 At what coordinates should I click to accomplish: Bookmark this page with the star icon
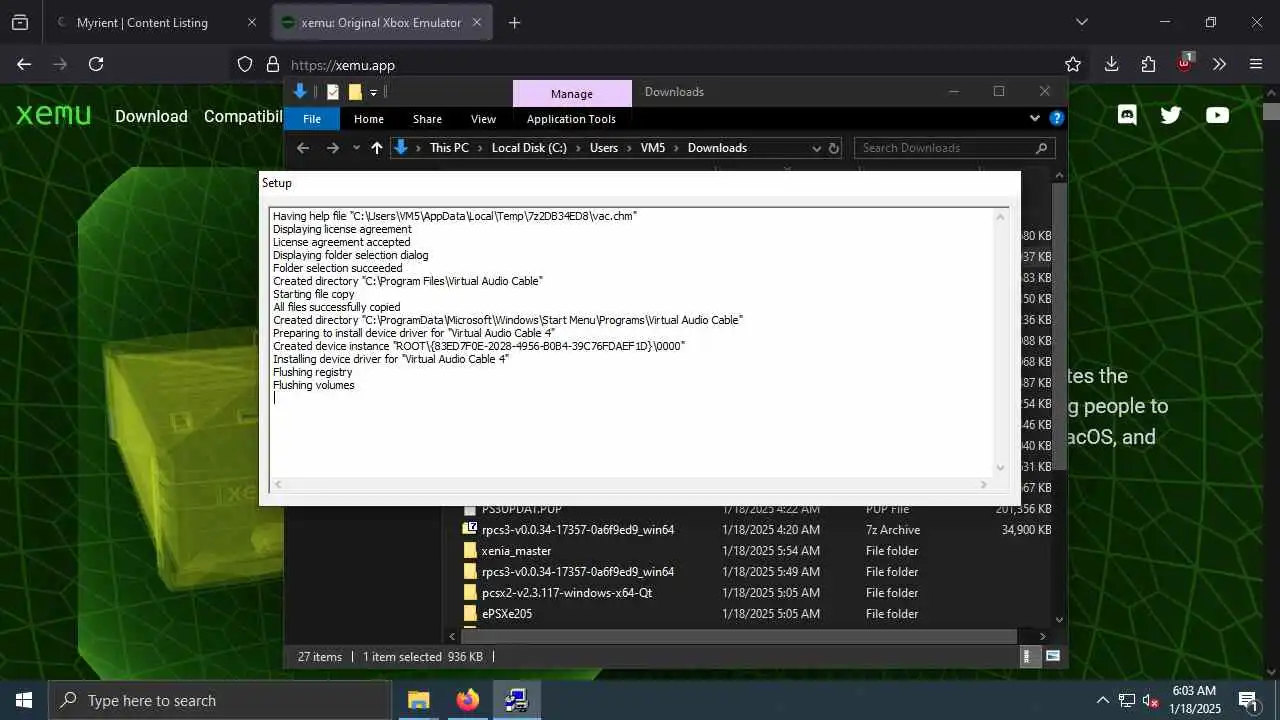point(1073,64)
